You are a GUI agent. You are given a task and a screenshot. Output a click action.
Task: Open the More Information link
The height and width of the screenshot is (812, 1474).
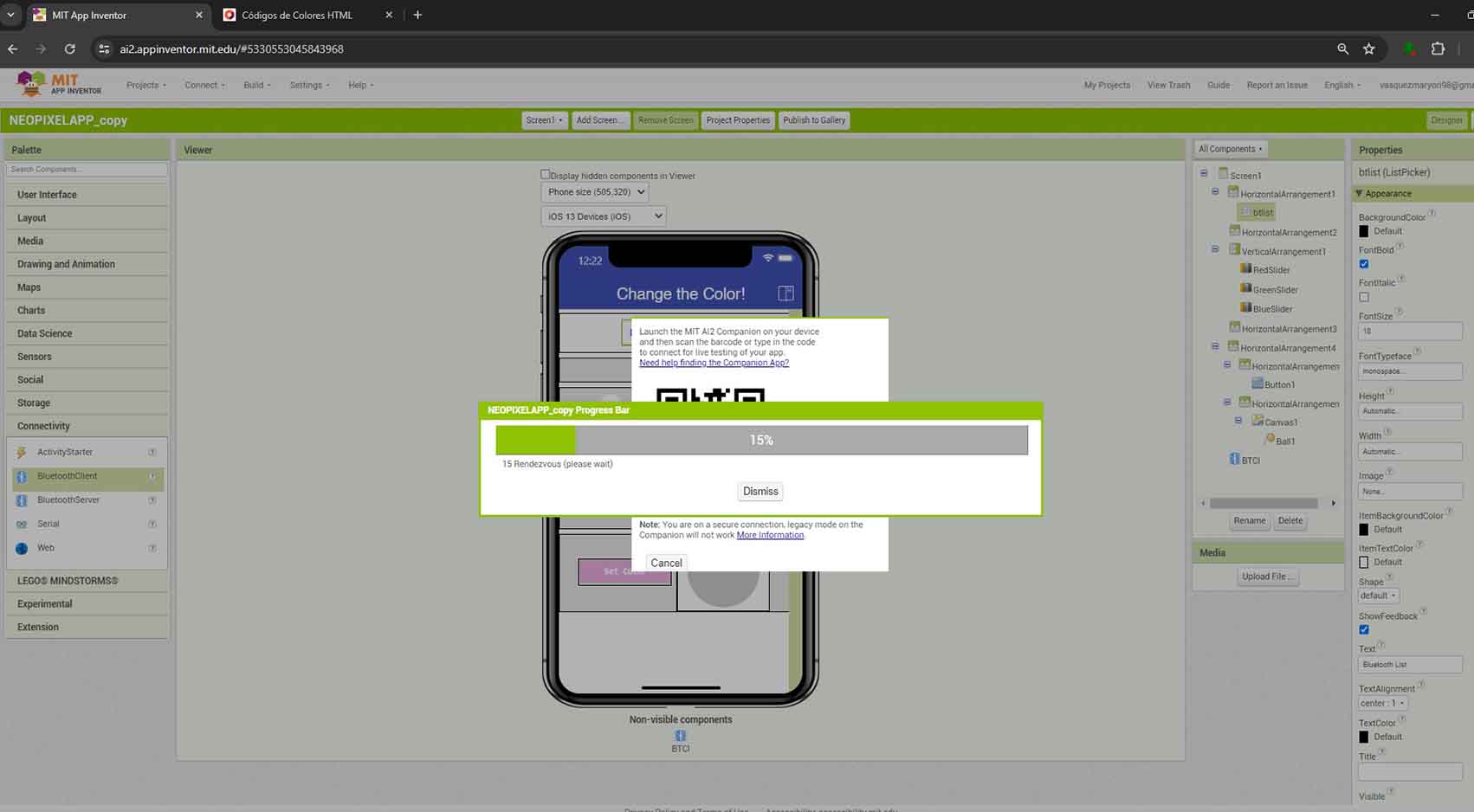tap(770, 535)
